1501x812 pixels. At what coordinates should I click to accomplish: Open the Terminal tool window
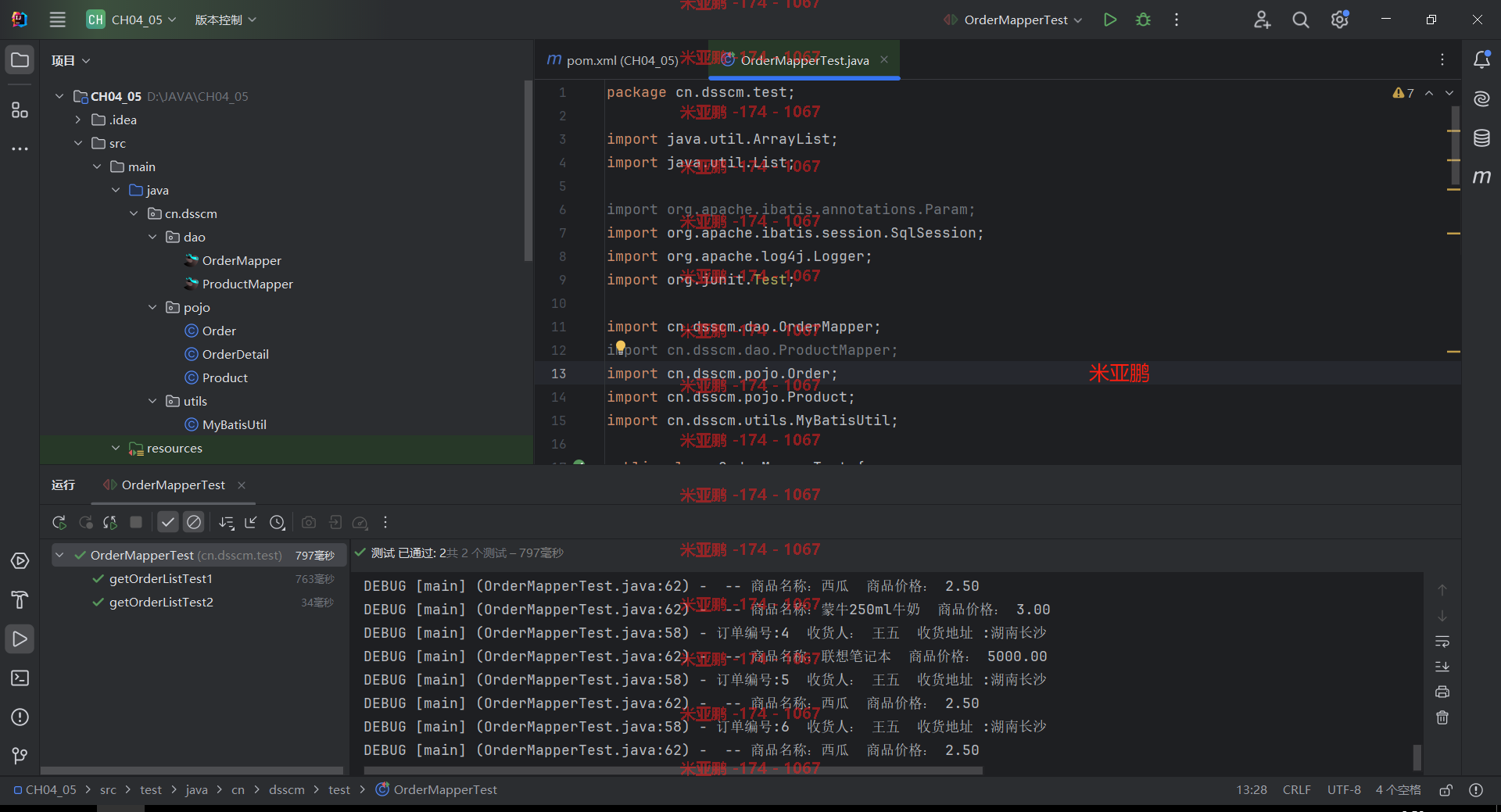point(20,678)
